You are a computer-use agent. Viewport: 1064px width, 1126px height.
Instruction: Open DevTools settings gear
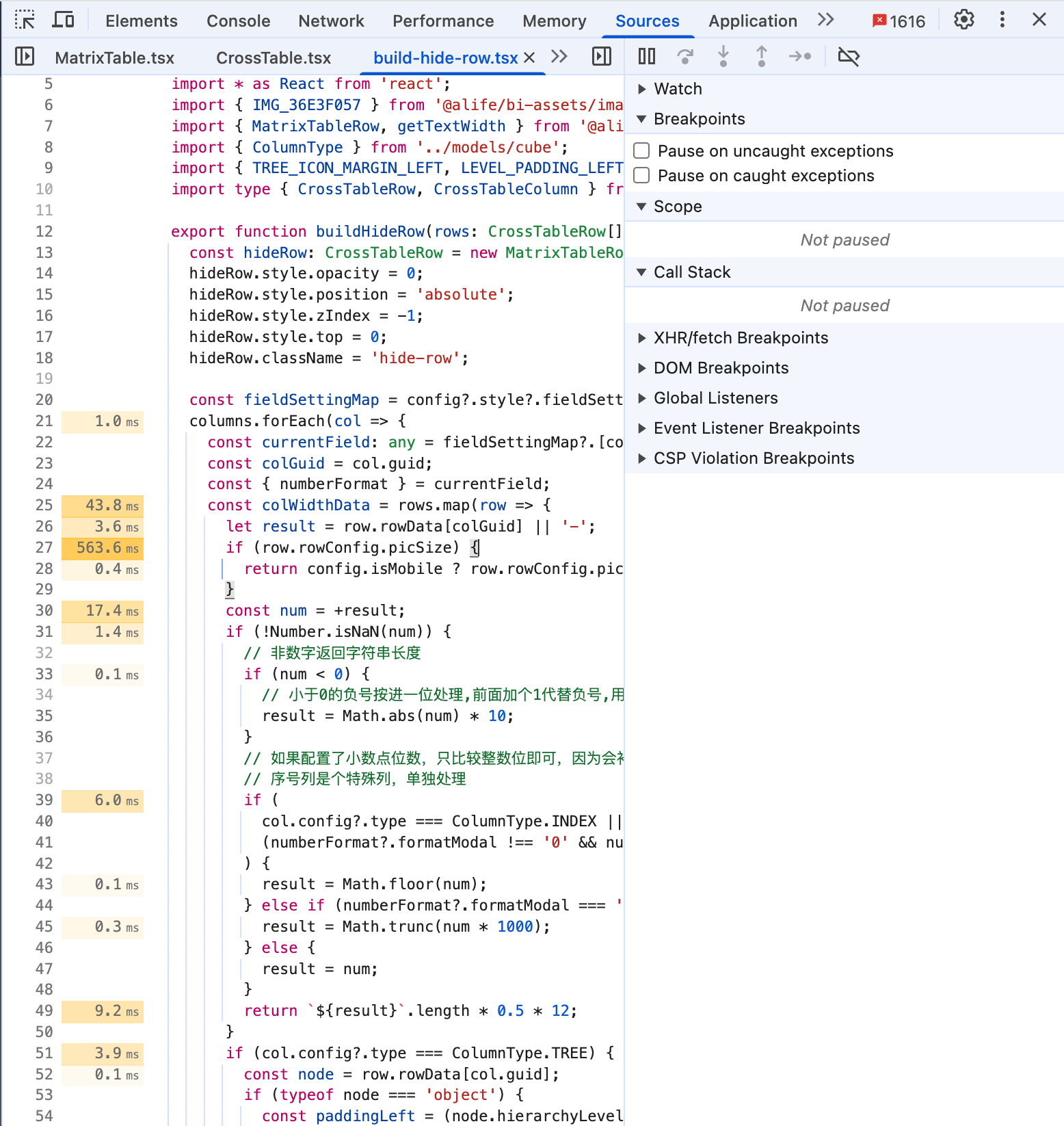964,20
